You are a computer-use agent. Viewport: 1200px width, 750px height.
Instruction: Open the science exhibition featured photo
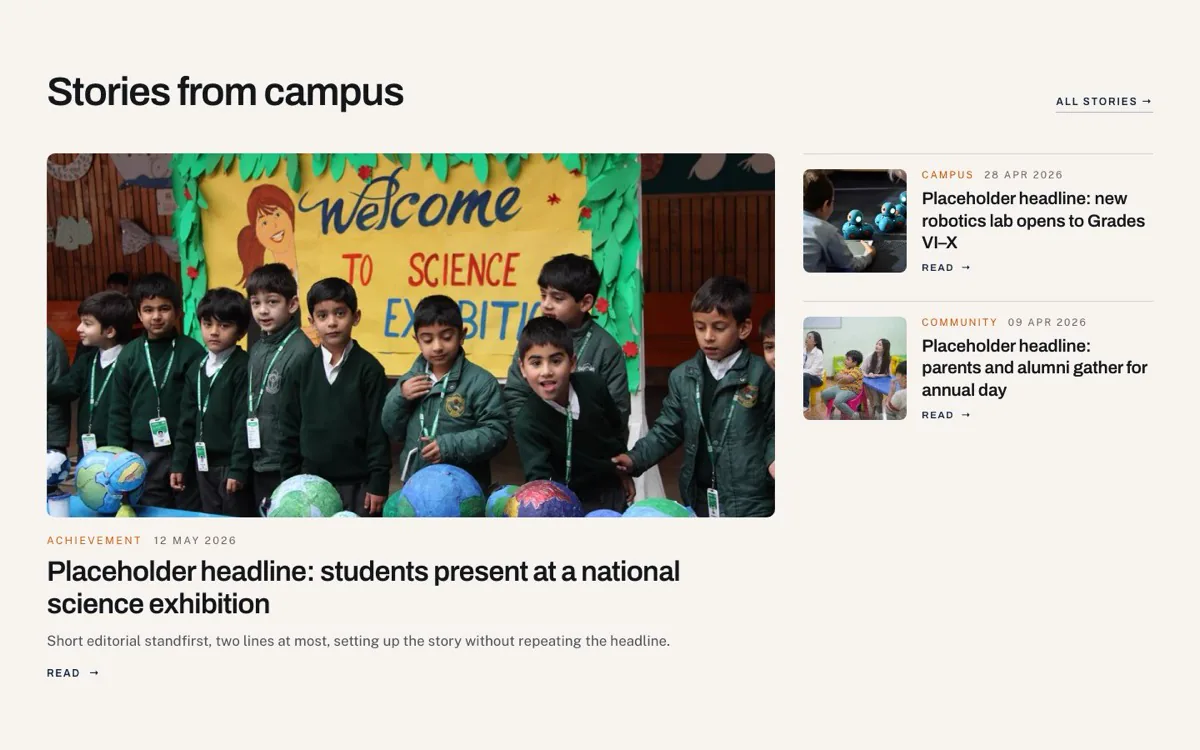[x=411, y=335]
